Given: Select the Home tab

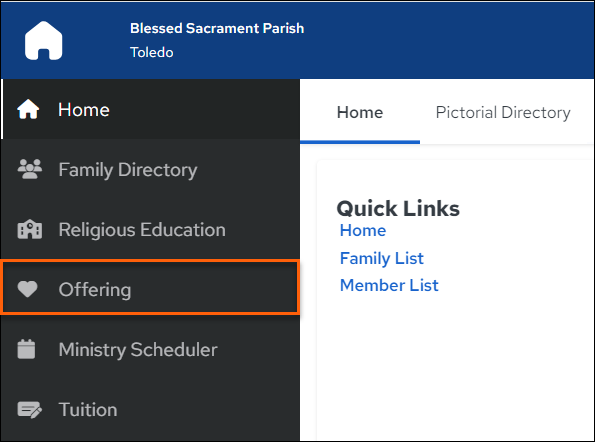Looking at the screenshot, I should 360,112.
